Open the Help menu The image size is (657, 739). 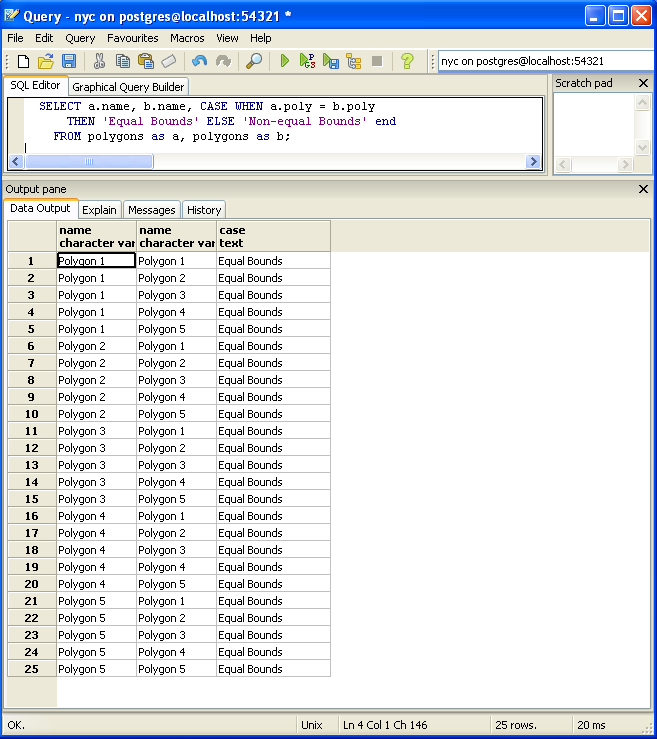click(x=261, y=38)
